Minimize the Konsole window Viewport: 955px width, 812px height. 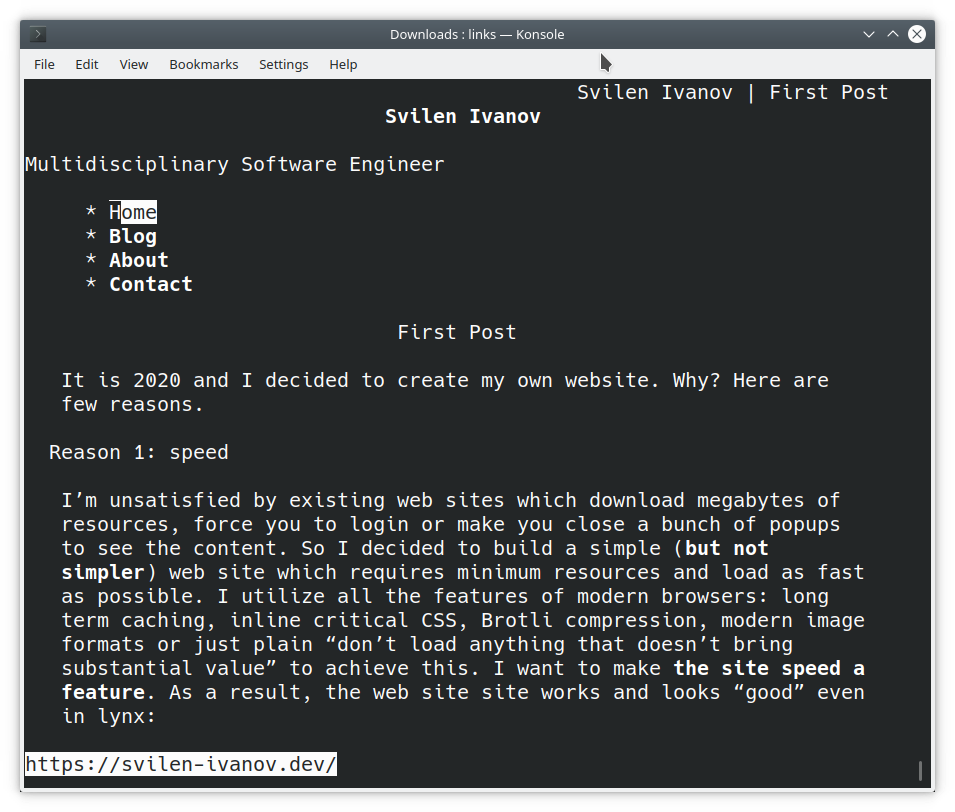coord(869,34)
